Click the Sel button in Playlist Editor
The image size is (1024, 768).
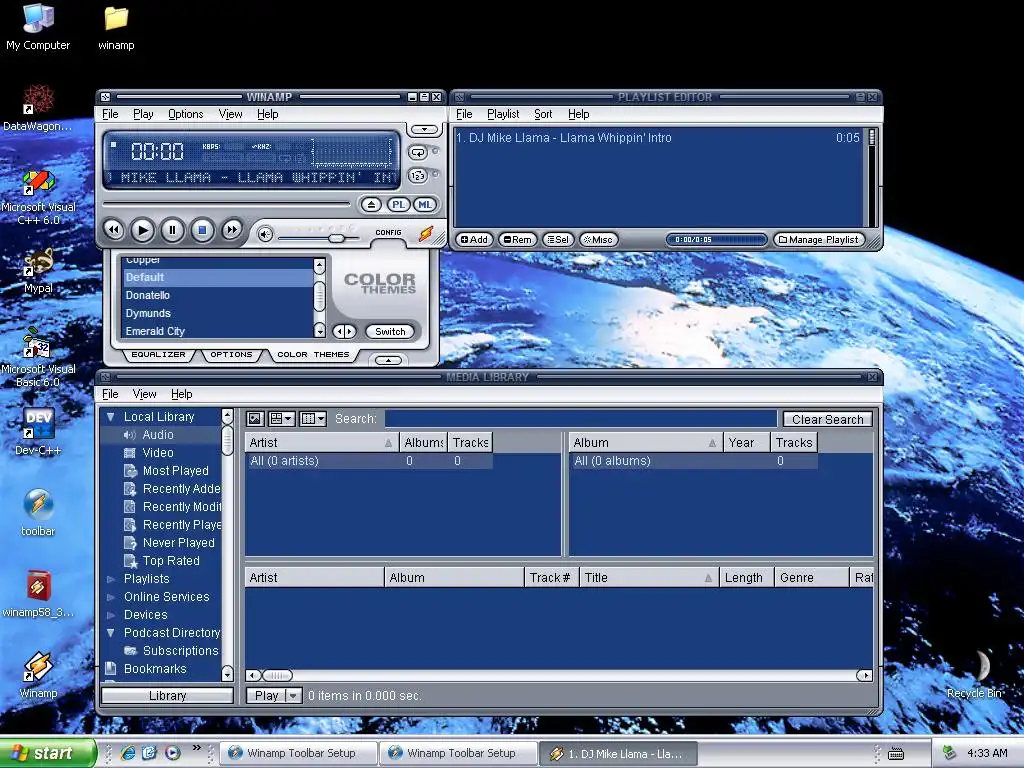click(558, 240)
